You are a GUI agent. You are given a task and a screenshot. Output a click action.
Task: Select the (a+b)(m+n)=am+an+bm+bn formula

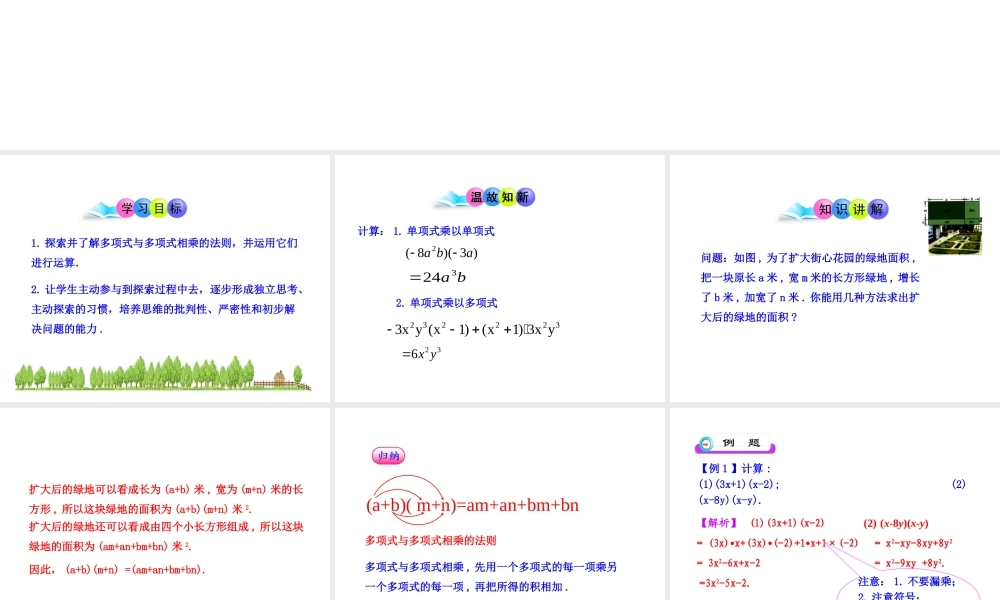471,505
